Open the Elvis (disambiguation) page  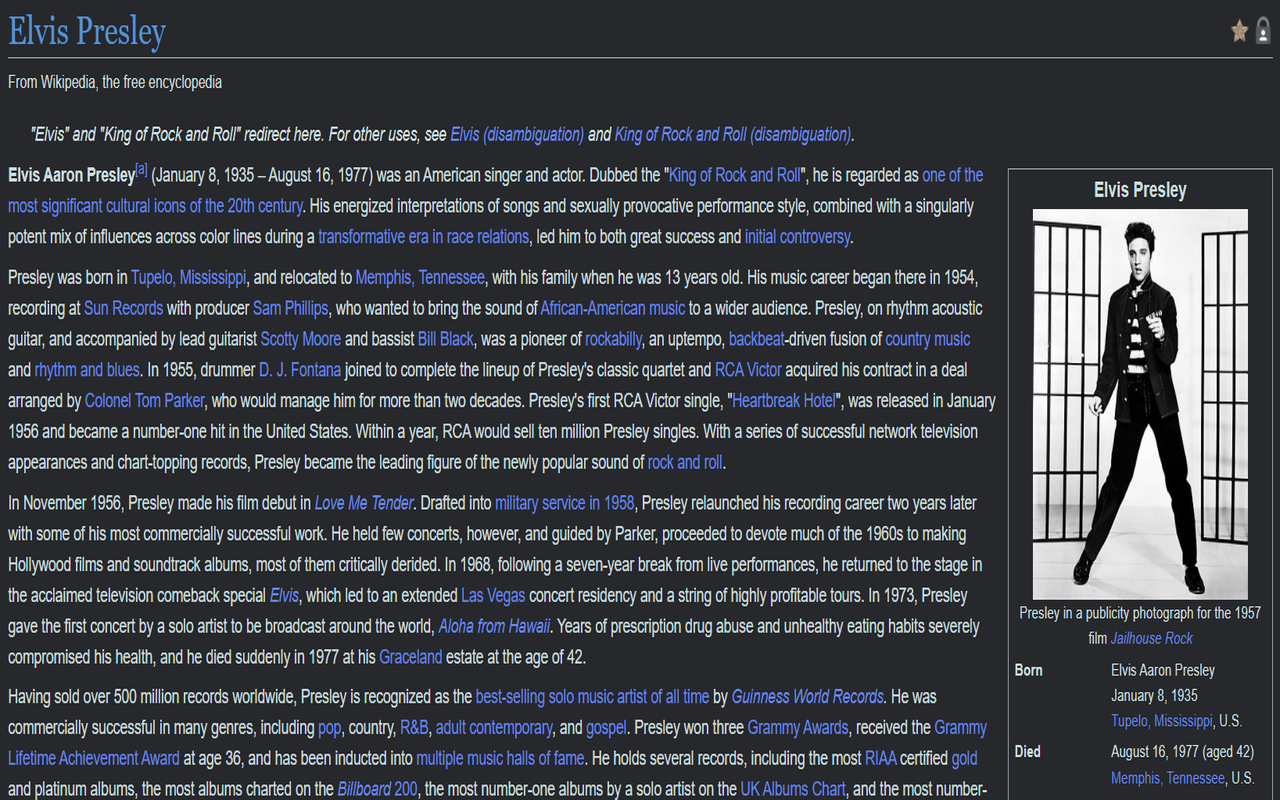(516, 133)
